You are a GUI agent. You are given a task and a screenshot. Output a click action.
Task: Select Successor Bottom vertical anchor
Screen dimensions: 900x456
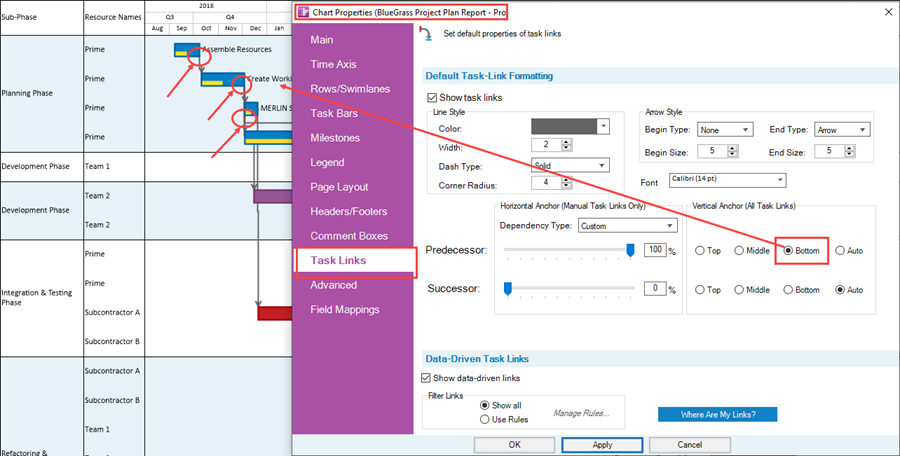[788, 290]
